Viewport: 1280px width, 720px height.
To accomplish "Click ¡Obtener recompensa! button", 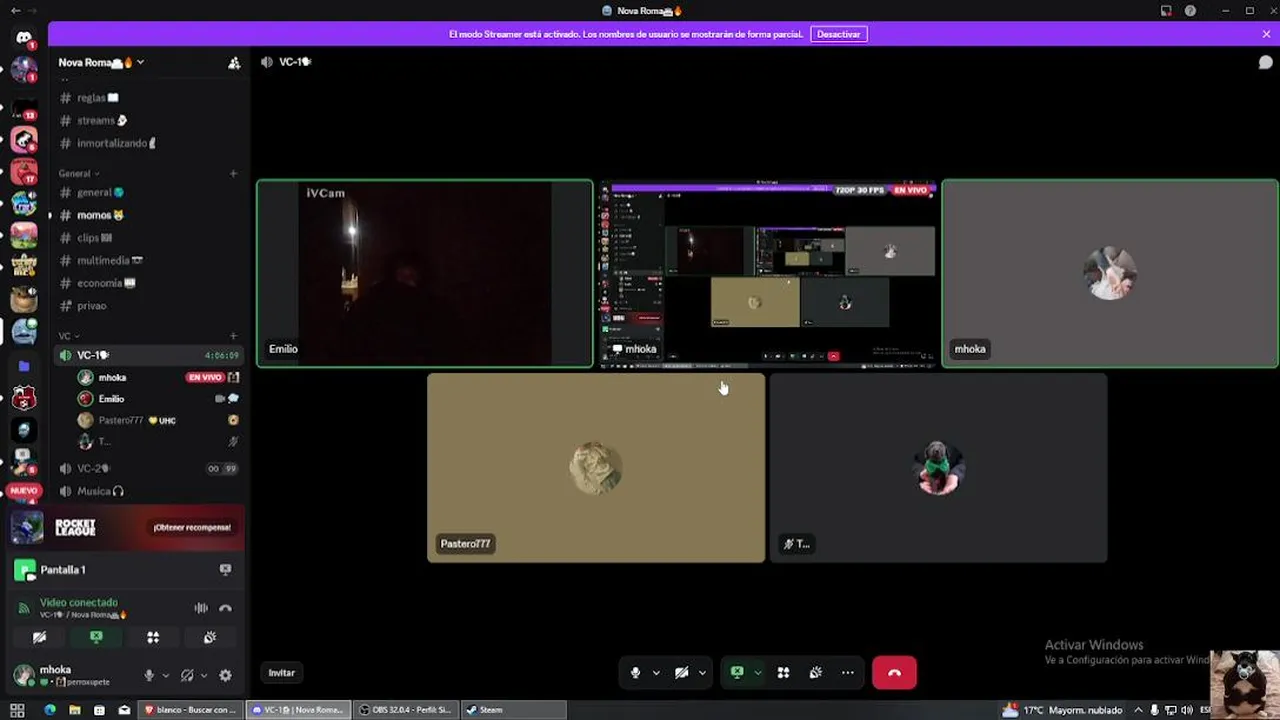I will (192, 527).
